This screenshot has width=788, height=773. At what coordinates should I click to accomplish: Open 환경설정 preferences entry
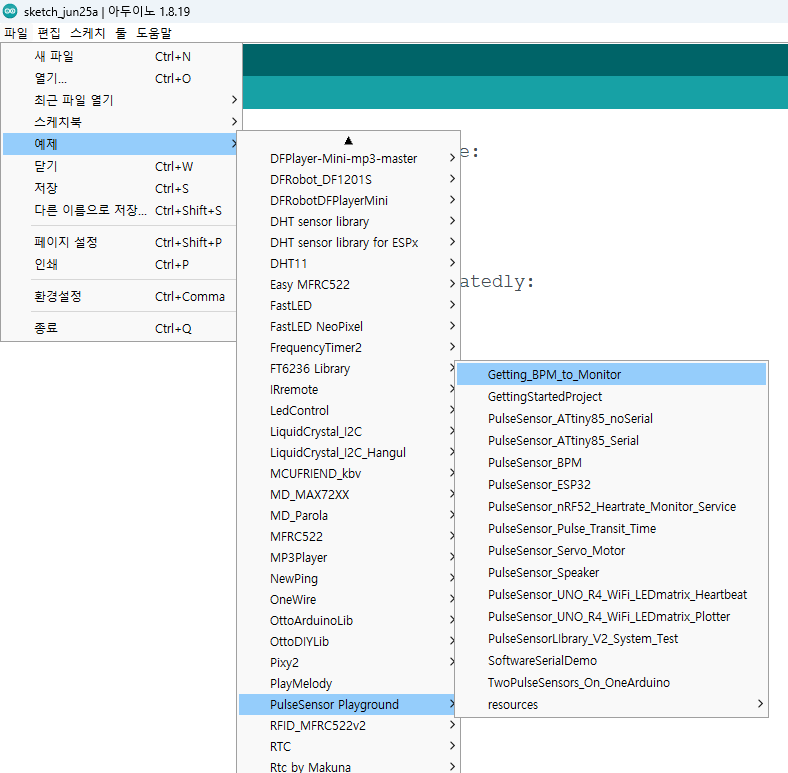pyautogui.click(x=120, y=296)
